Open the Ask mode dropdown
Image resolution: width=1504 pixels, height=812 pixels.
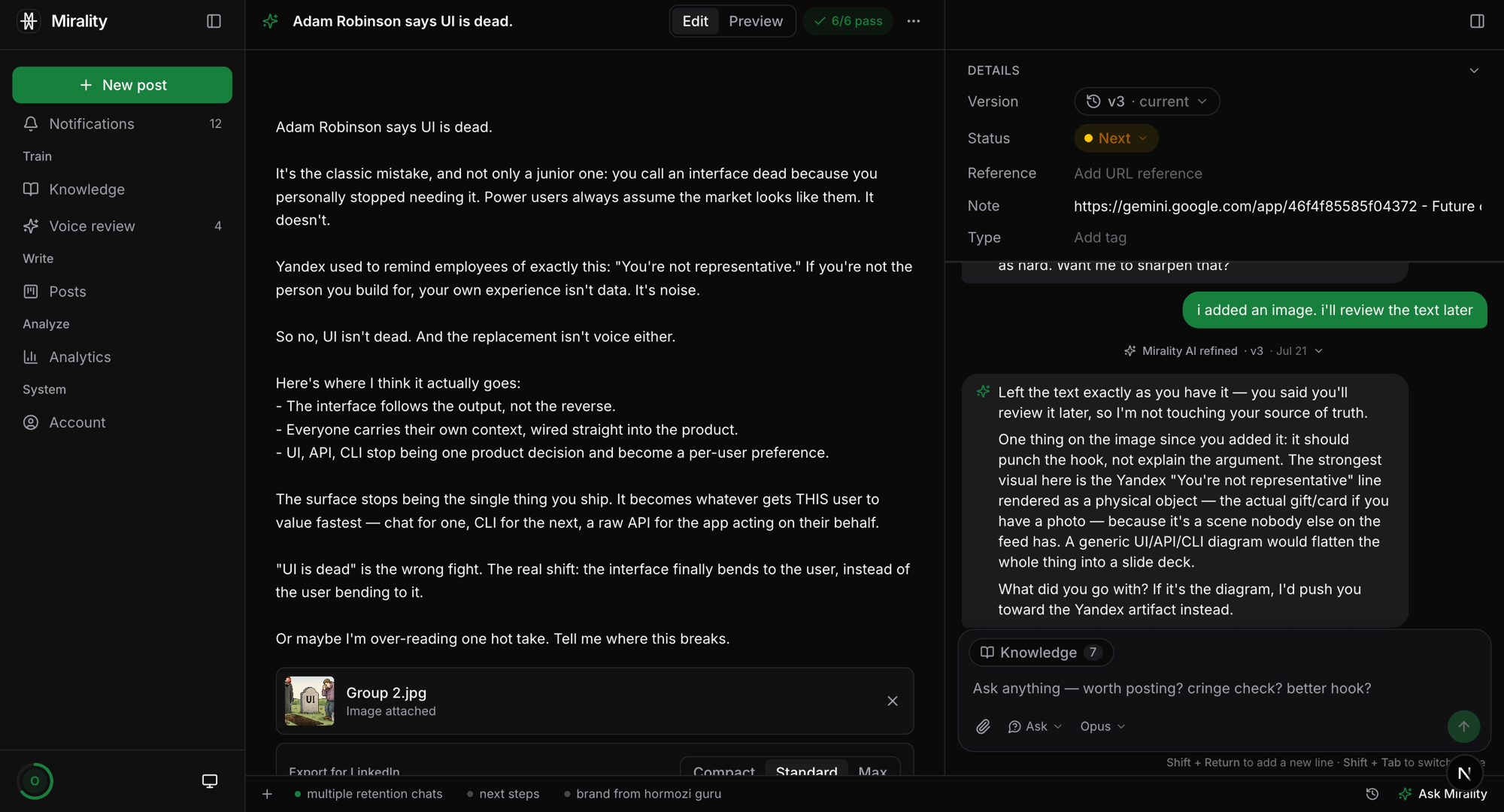point(1035,726)
